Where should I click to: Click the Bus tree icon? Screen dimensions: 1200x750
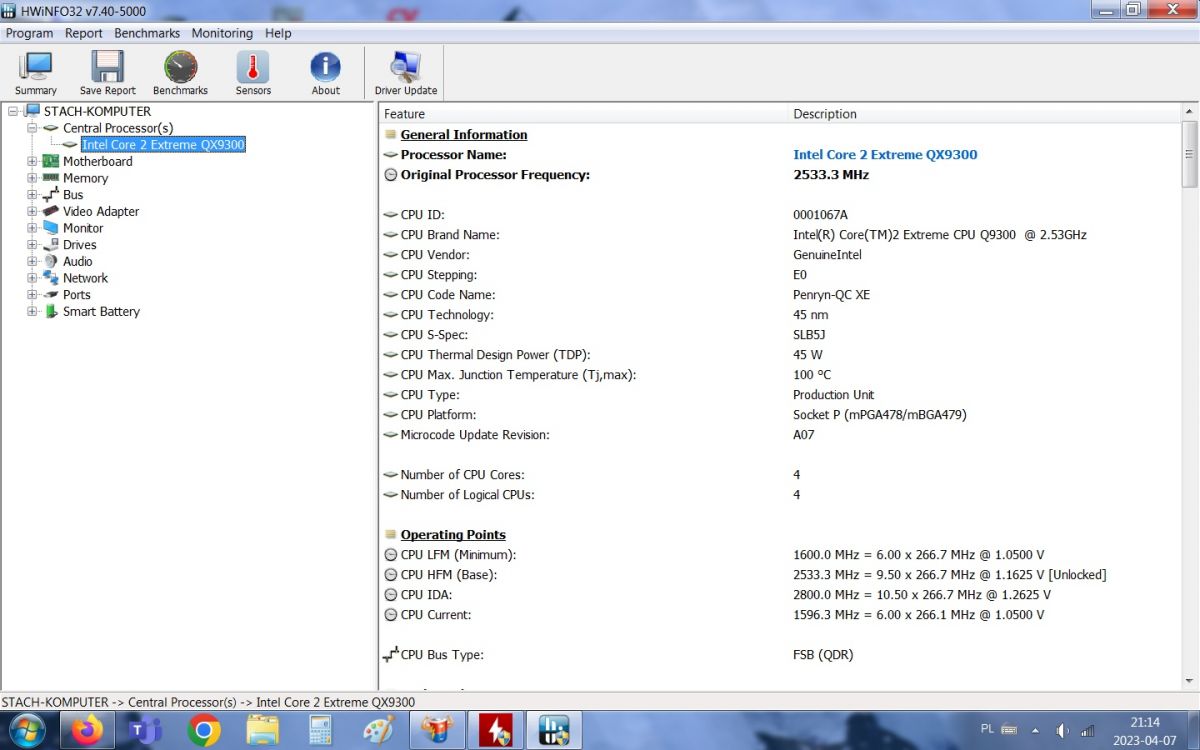click(51, 195)
